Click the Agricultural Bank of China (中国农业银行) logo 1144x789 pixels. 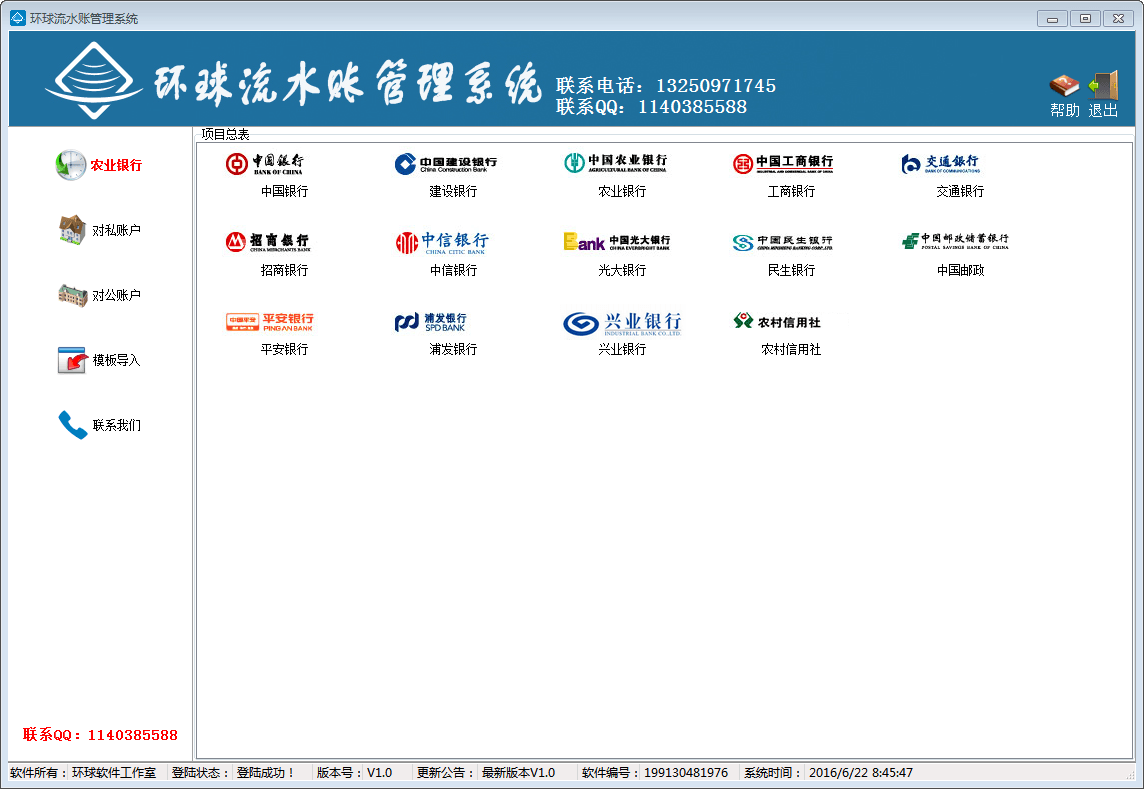pos(616,164)
